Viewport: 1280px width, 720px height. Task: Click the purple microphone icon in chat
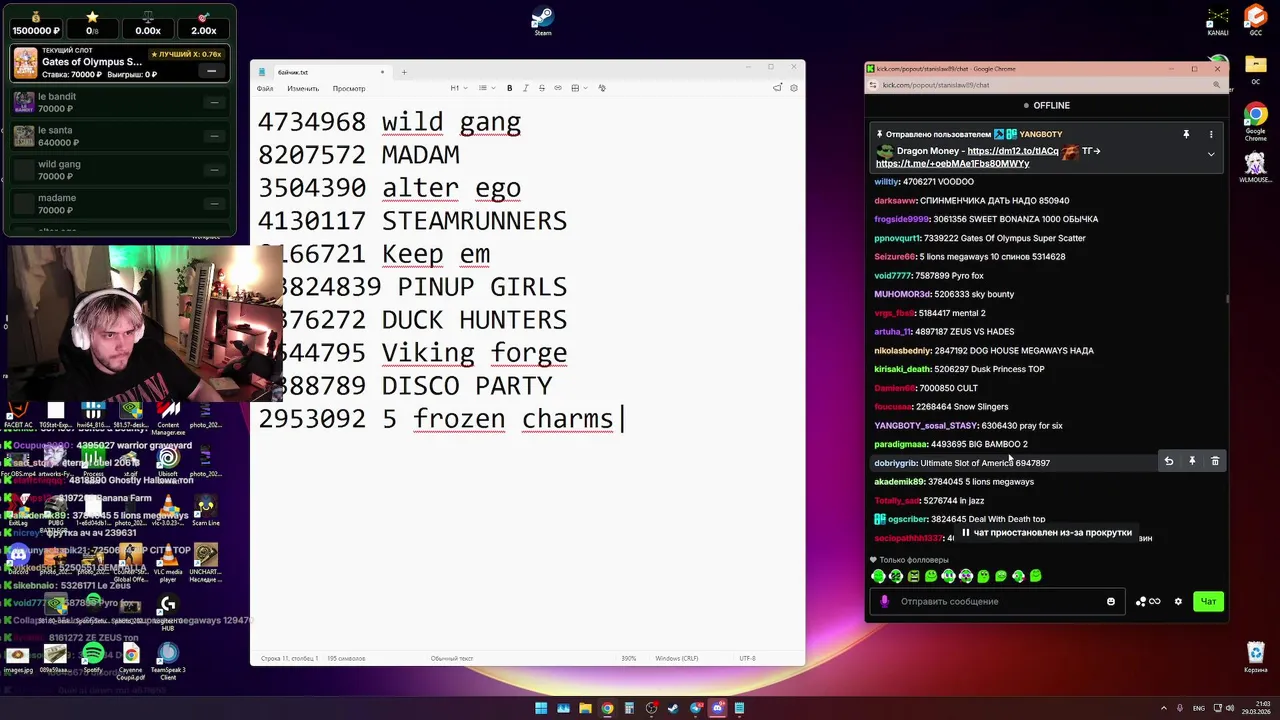click(x=884, y=601)
